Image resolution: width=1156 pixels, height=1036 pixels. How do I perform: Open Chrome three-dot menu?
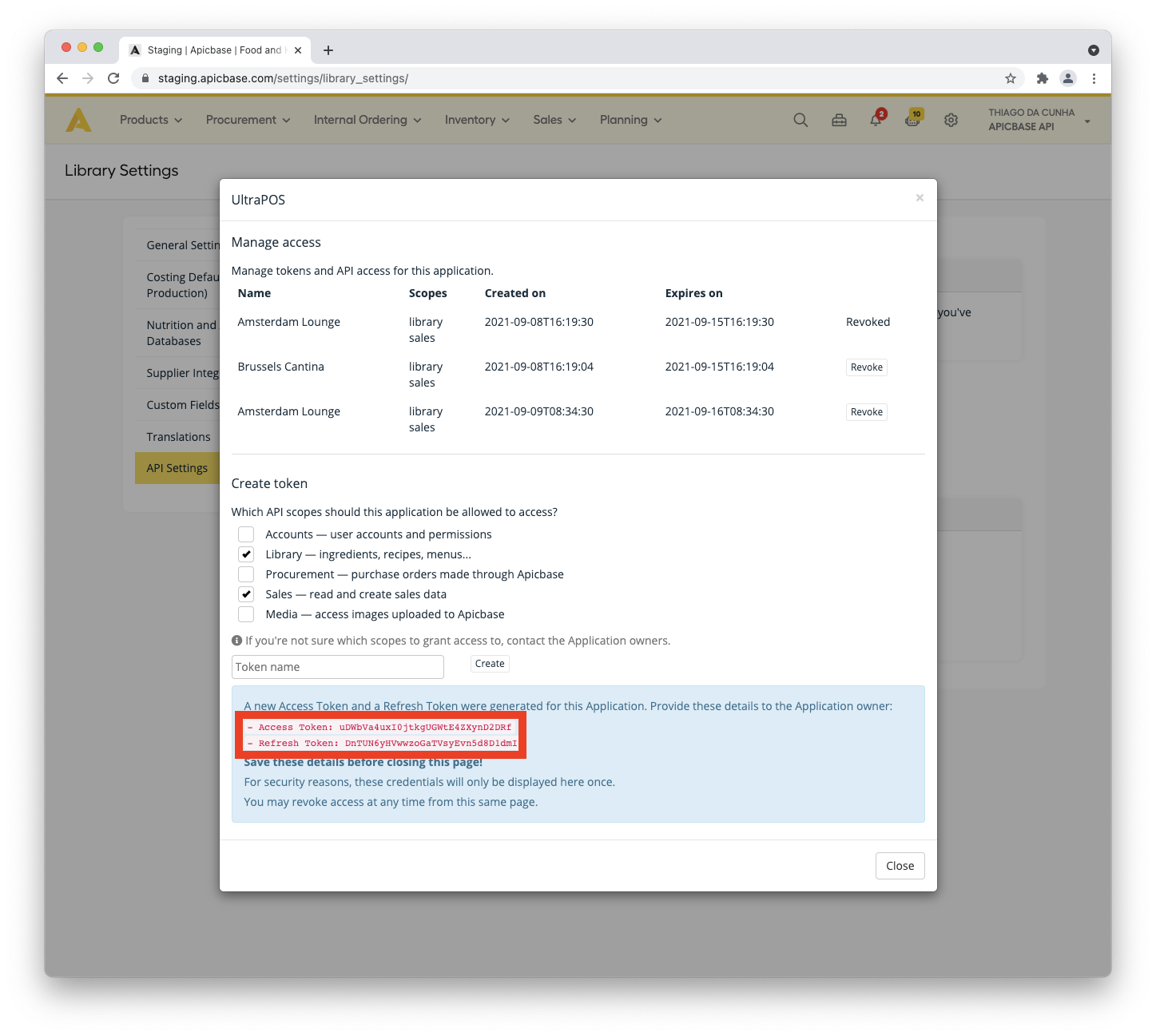1094,78
